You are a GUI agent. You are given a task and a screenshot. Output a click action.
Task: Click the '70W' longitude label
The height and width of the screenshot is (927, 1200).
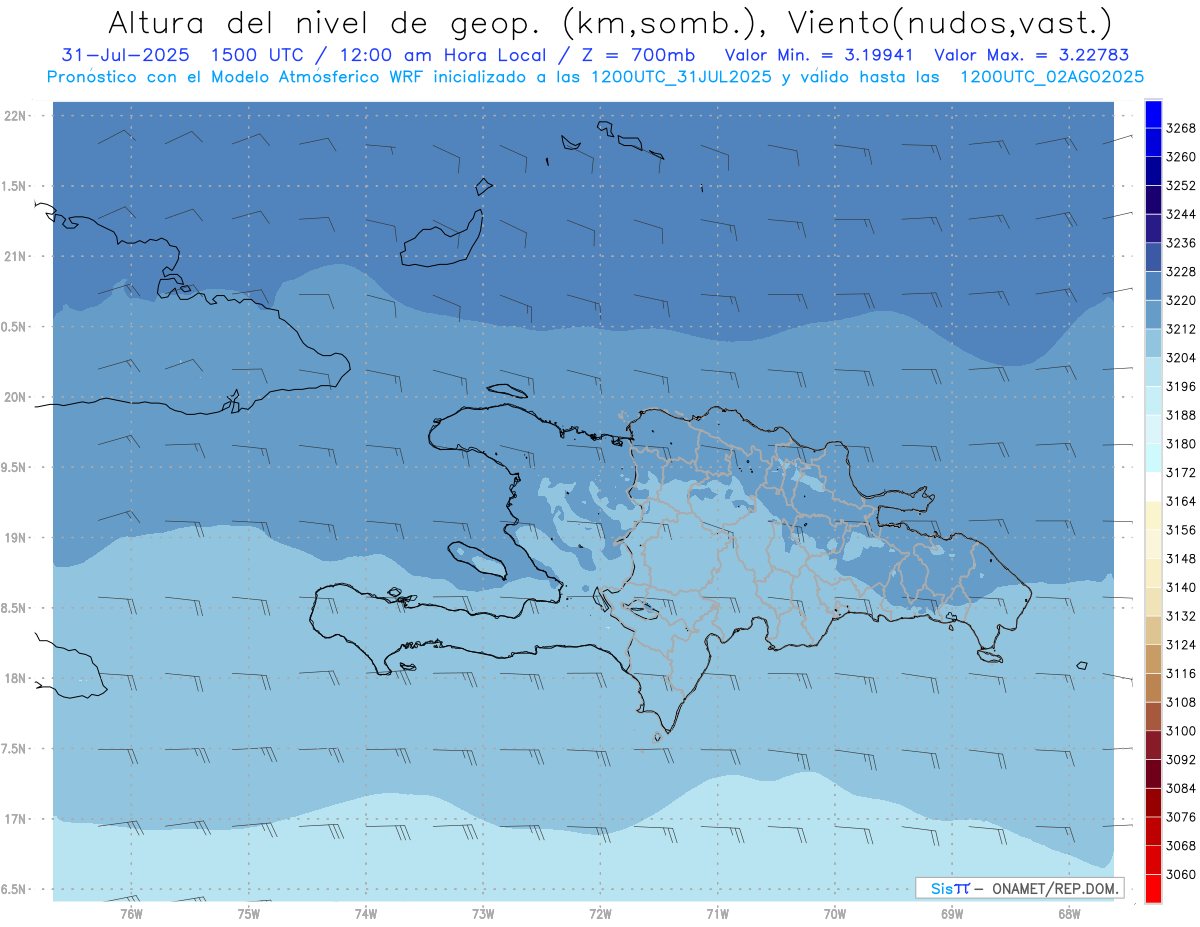835,913
